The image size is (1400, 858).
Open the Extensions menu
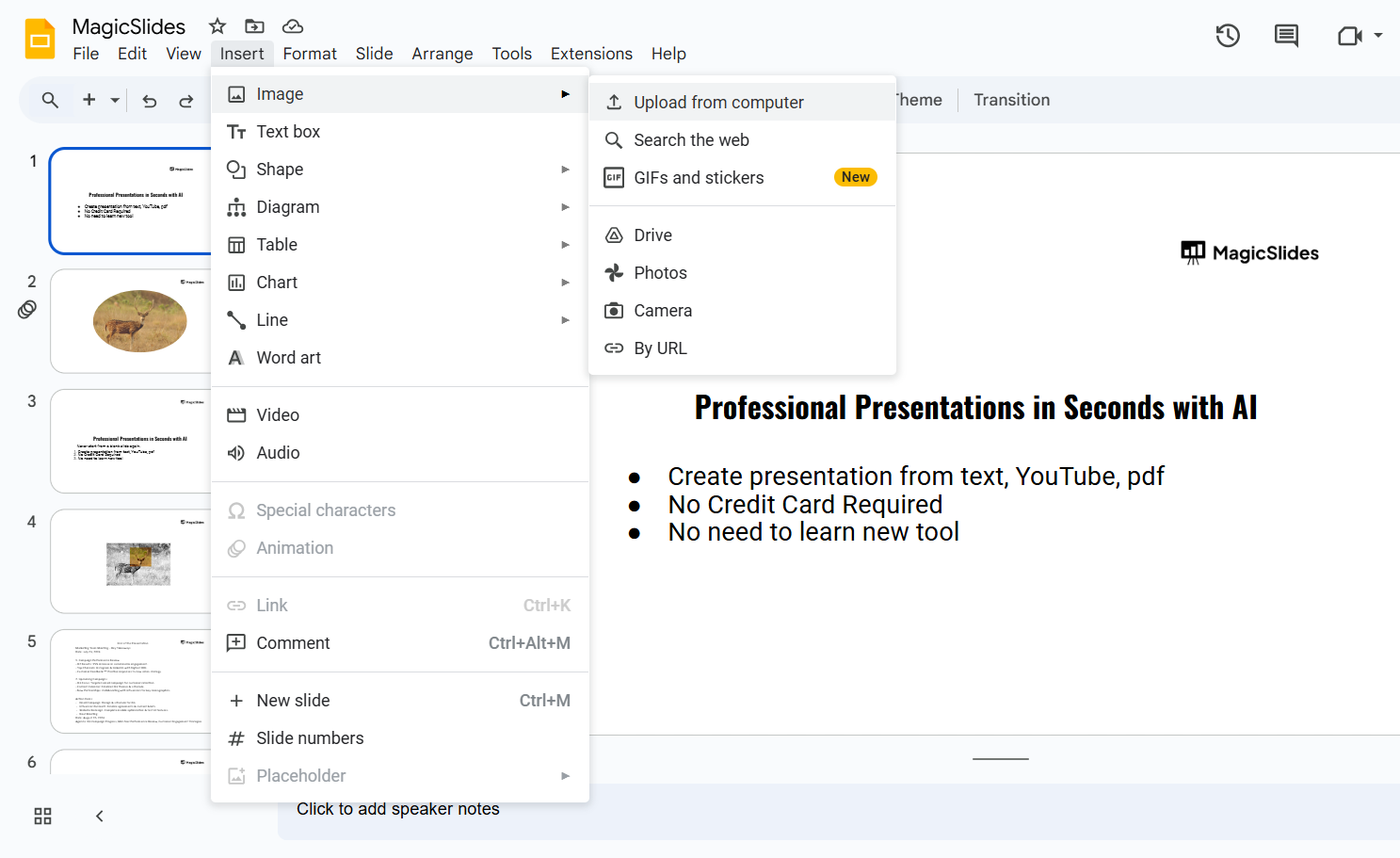(x=591, y=54)
